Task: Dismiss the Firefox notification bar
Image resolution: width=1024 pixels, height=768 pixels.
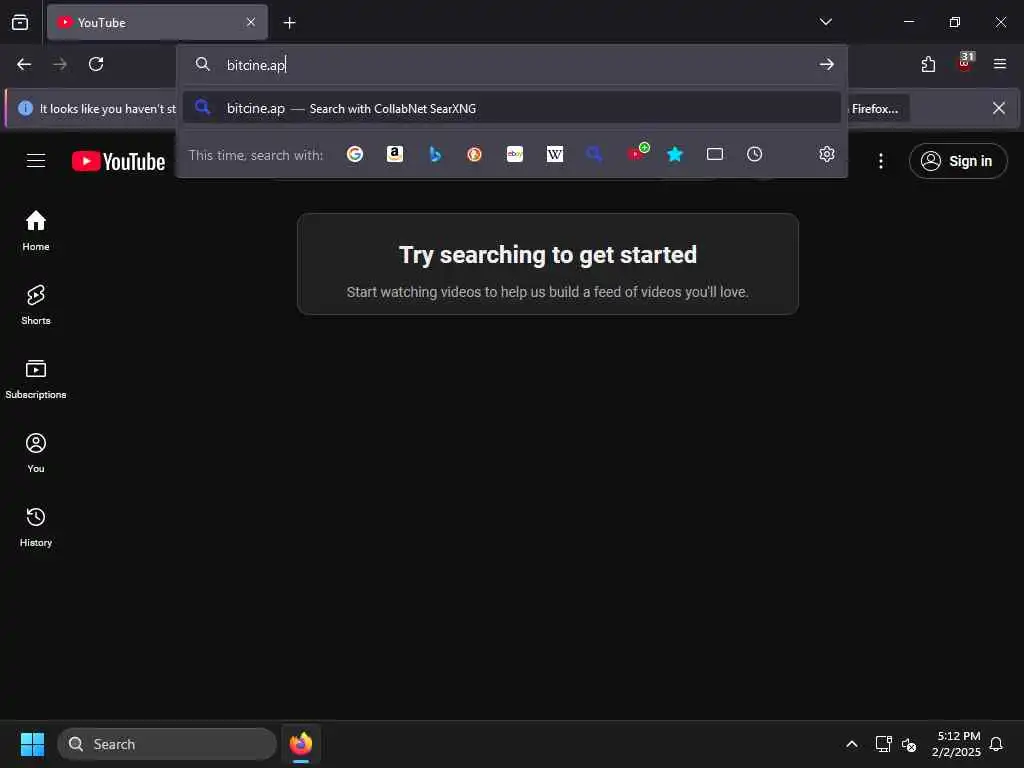Action: click(999, 108)
